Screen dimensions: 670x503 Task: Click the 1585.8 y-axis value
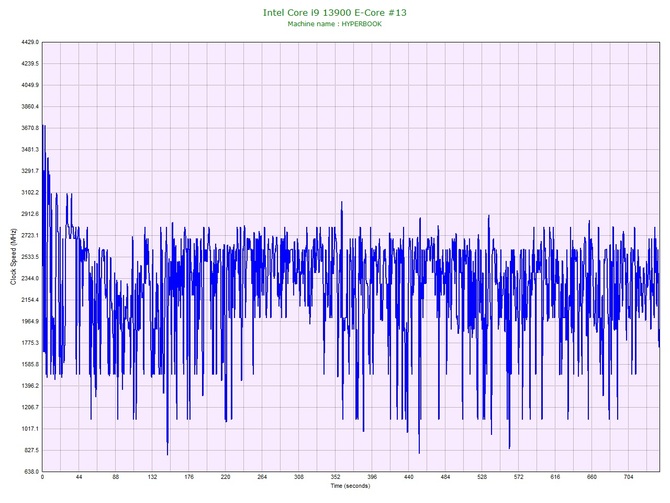[x=30, y=364]
